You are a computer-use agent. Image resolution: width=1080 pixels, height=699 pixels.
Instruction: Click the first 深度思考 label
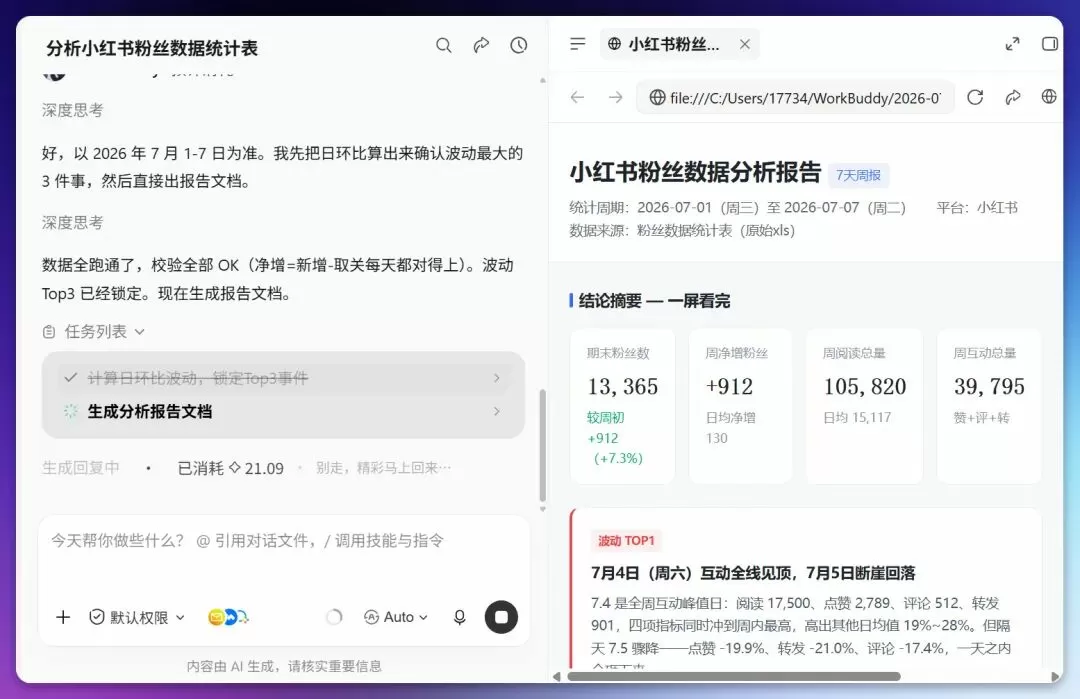(72, 110)
